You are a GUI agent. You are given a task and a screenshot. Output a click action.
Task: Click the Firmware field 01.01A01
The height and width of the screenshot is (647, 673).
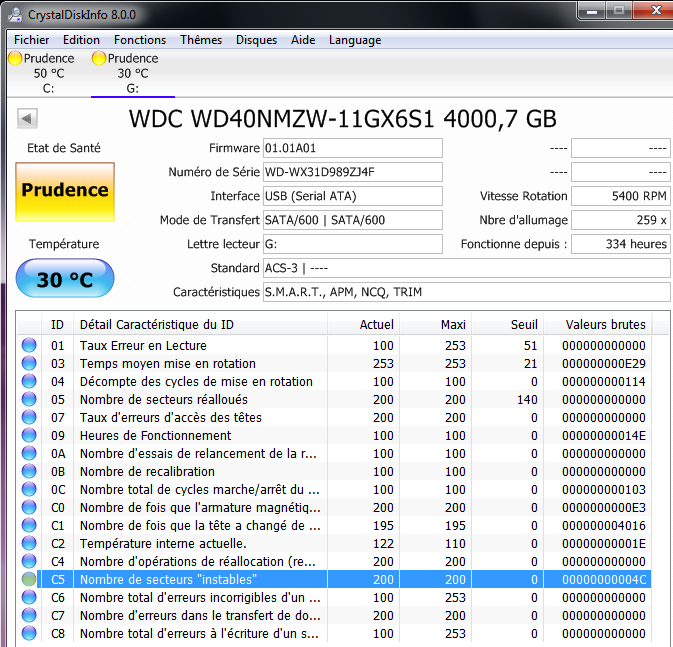click(x=352, y=148)
